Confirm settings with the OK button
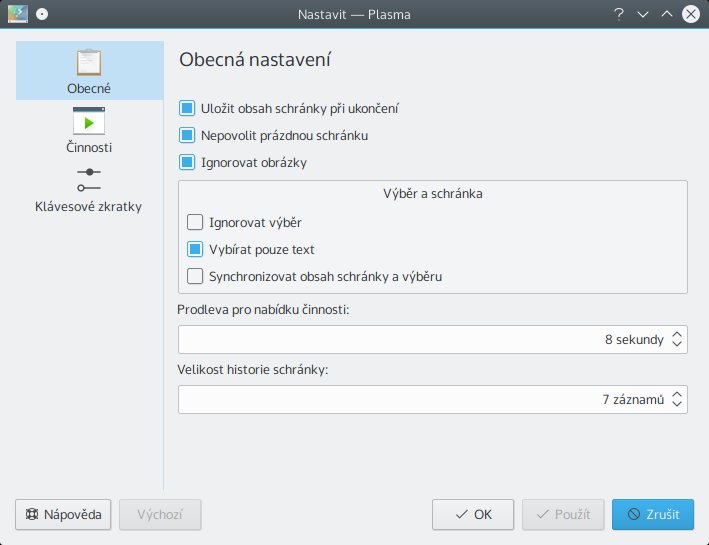The image size is (709, 545). pyautogui.click(x=473, y=515)
